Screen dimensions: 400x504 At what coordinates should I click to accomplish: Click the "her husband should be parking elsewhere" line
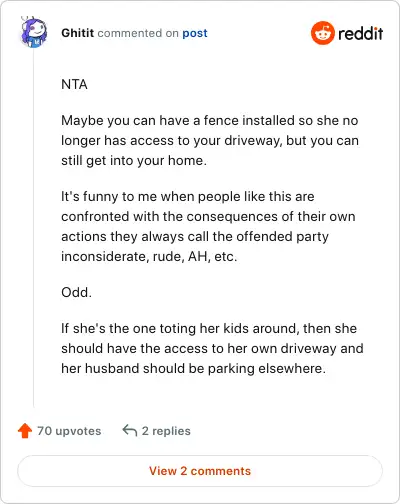tap(193, 369)
